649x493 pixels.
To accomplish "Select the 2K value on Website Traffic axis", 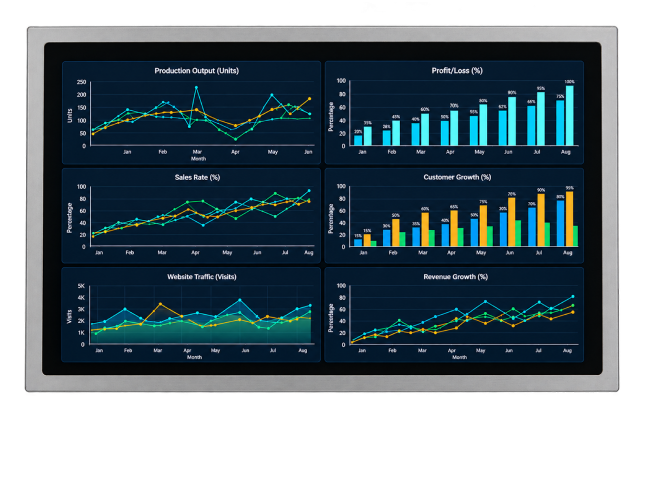I will [81, 321].
